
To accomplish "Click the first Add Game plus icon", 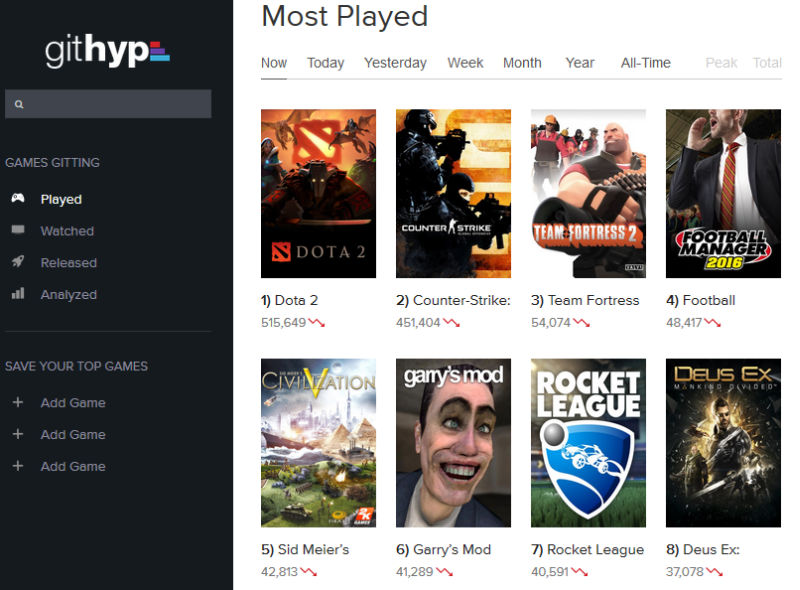I will pyautogui.click(x=18, y=402).
